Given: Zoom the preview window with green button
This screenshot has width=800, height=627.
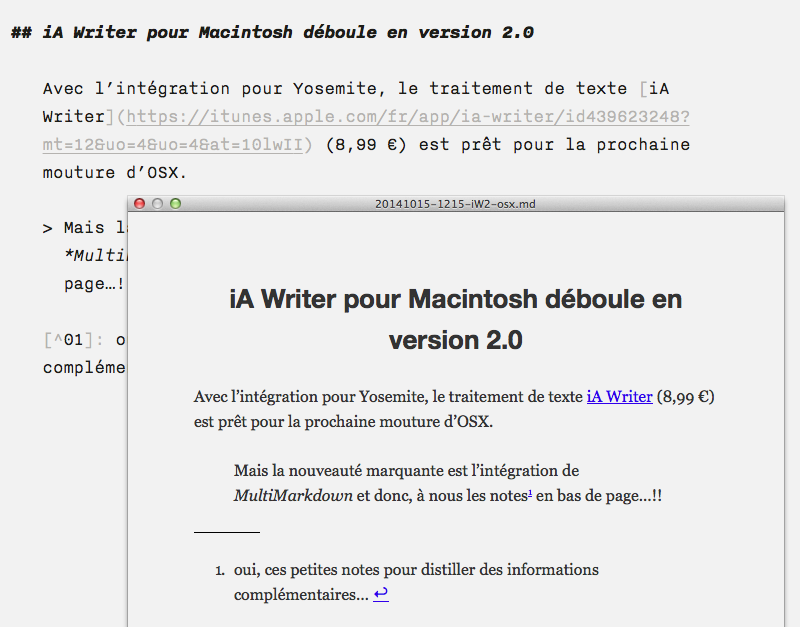Looking at the screenshot, I should (176, 204).
